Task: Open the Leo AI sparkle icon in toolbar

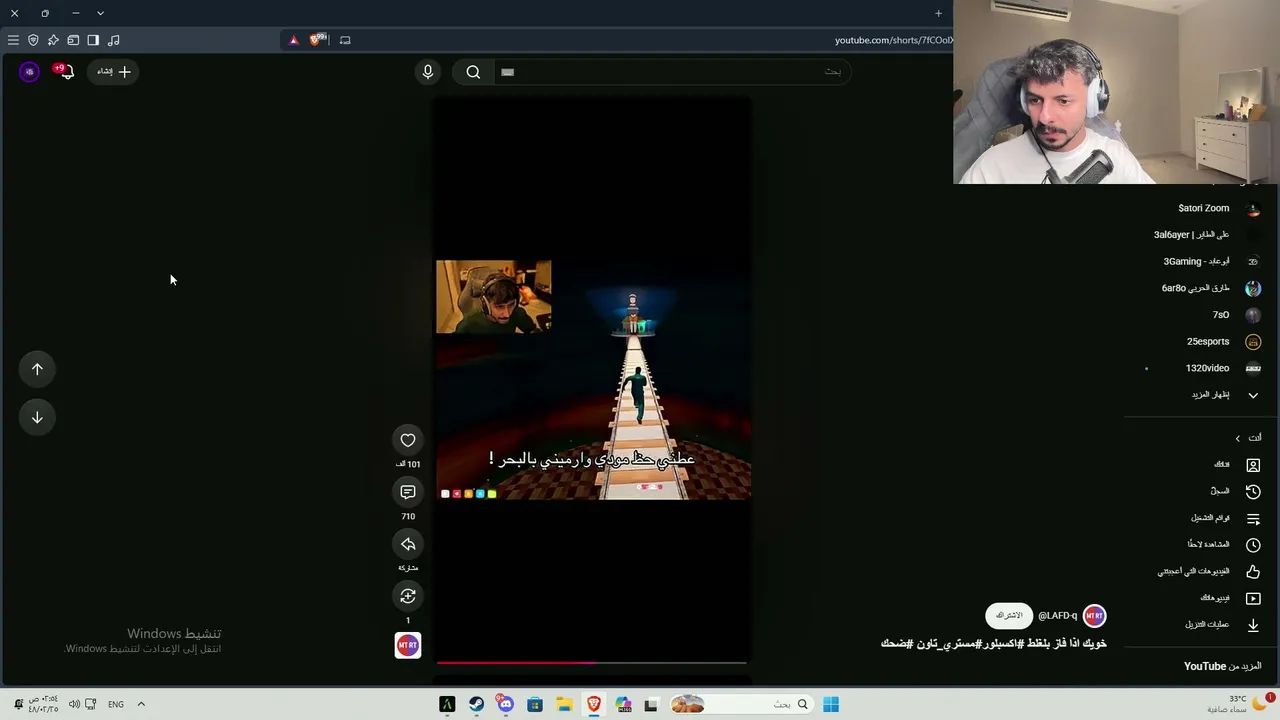Action: (x=53, y=40)
